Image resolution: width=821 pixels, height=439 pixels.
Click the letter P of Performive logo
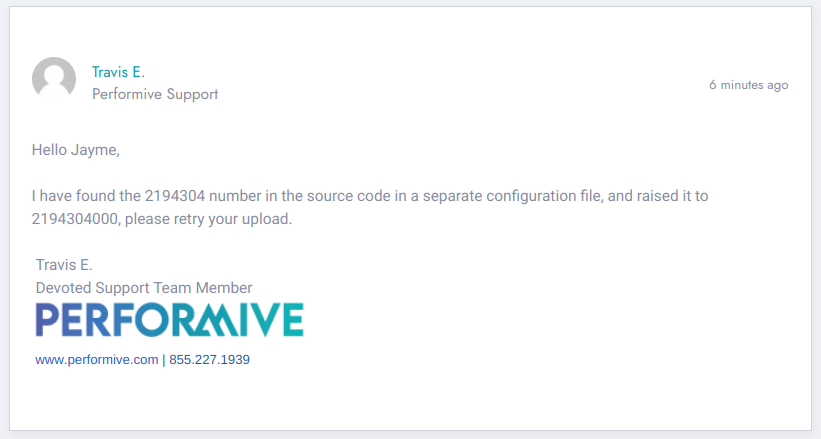click(47, 320)
